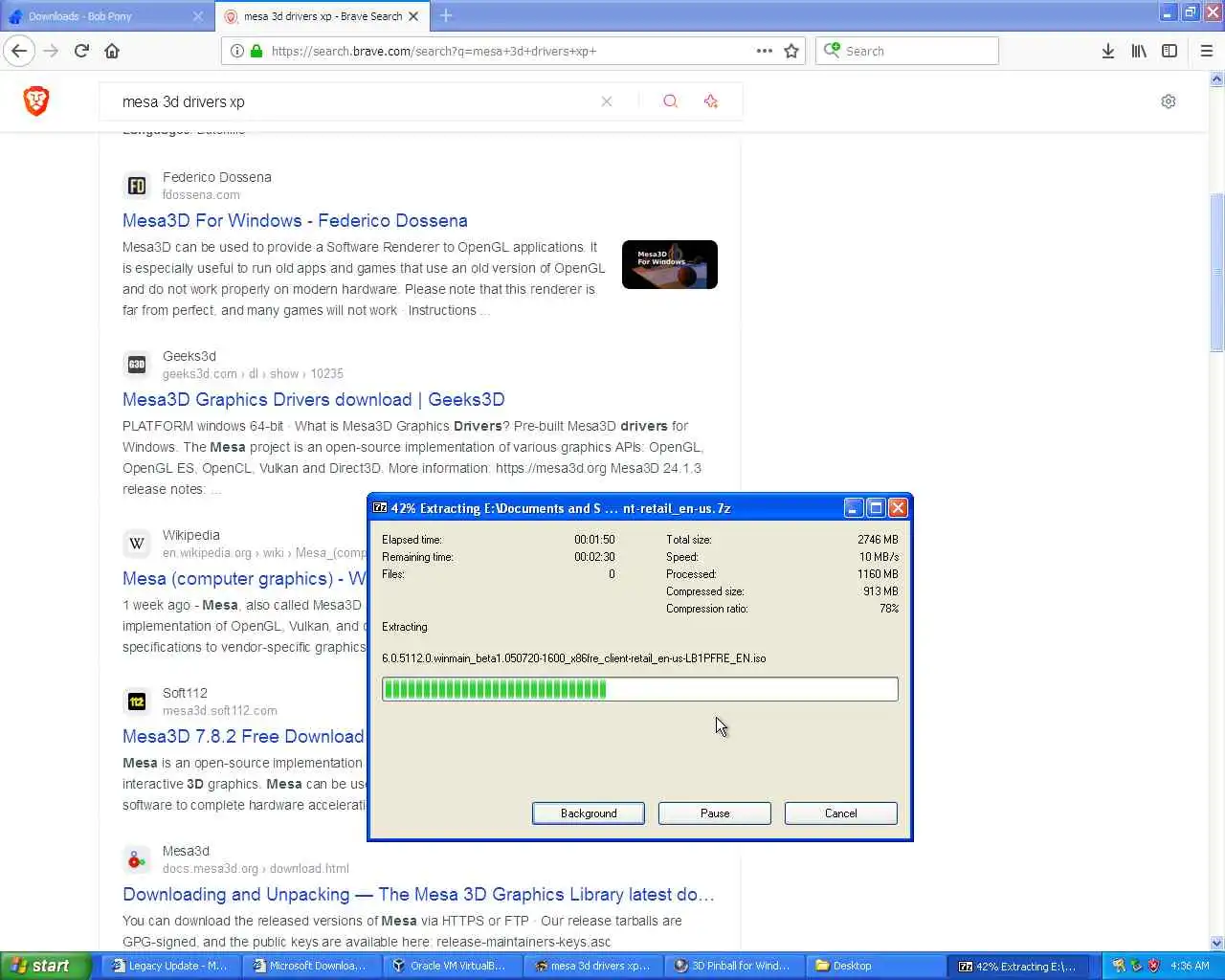
Task: Click the browser forward arrow
Action: (x=52, y=51)
